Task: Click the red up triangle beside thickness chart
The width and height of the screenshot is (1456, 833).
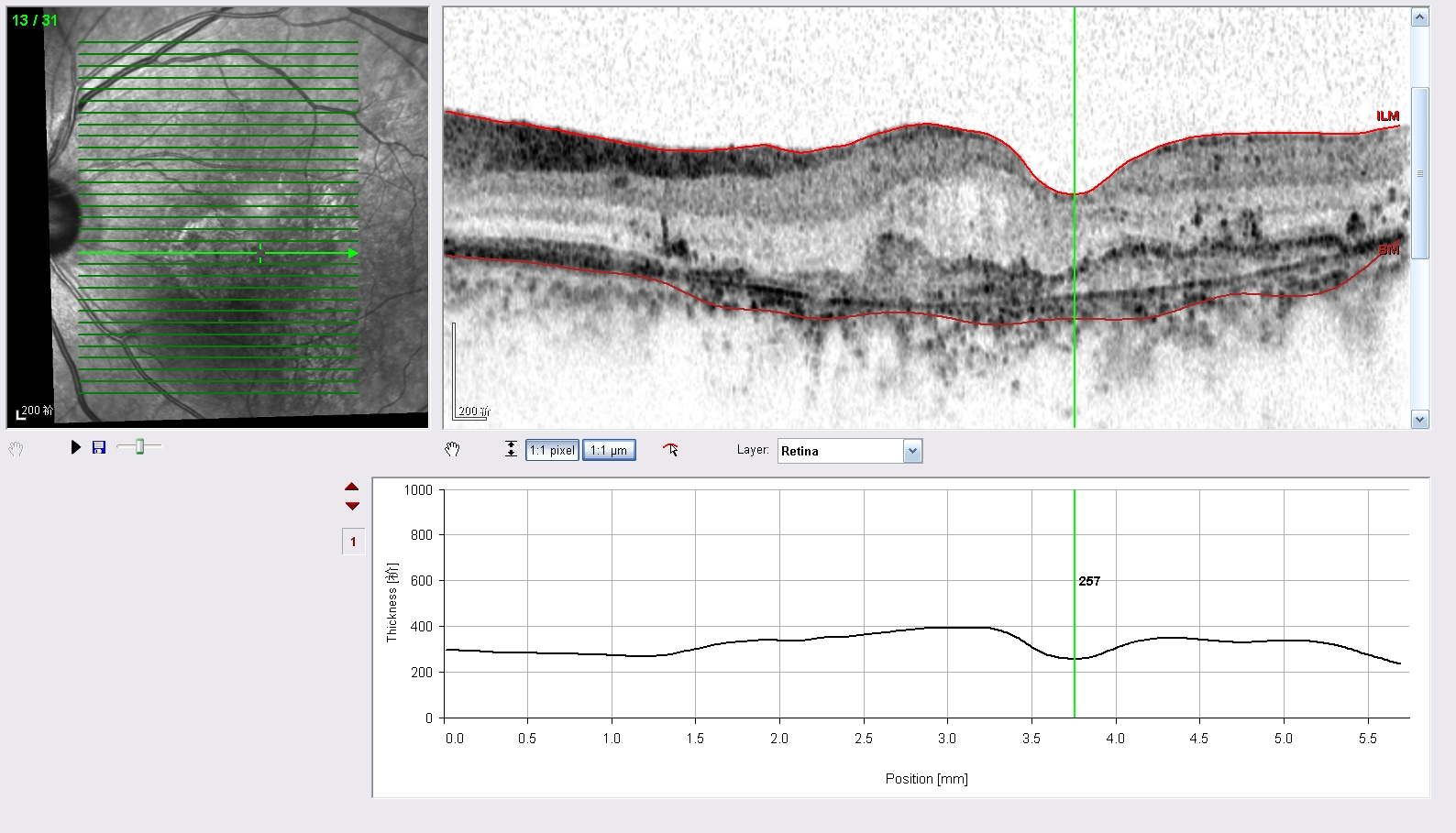Action: coord(352,488)
